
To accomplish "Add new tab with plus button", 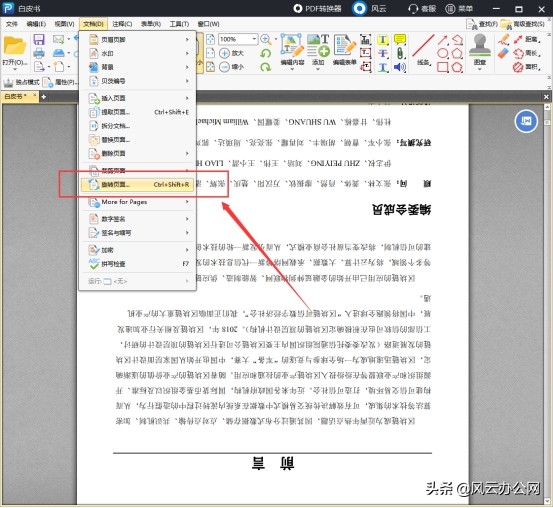I will (x=43, y=96).
